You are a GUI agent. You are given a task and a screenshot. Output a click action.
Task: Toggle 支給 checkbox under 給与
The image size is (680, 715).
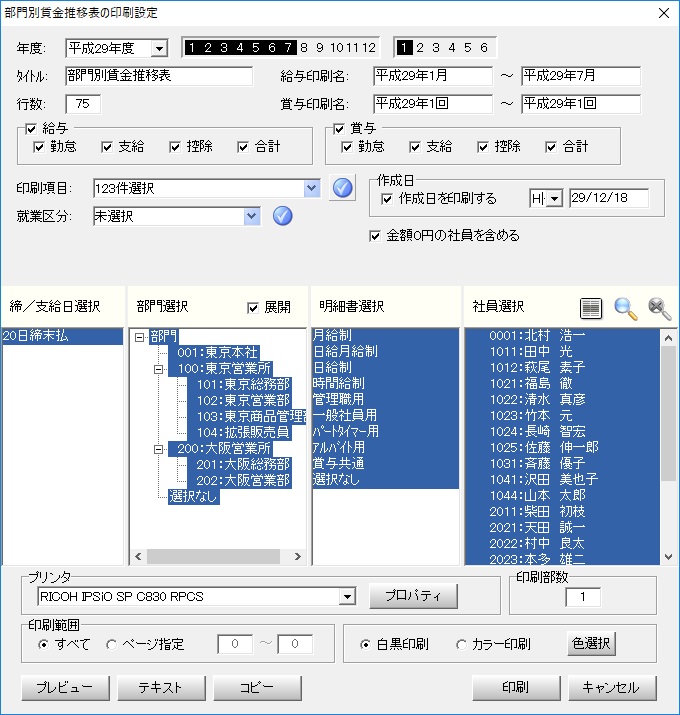tap(107, 147)
